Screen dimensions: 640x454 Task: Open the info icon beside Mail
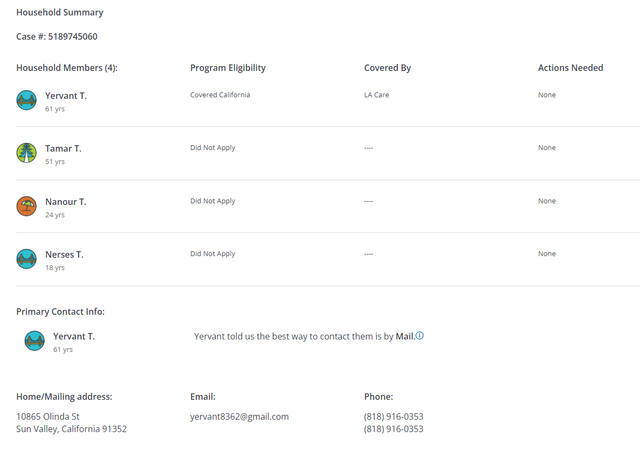click(x=420, y=336)
